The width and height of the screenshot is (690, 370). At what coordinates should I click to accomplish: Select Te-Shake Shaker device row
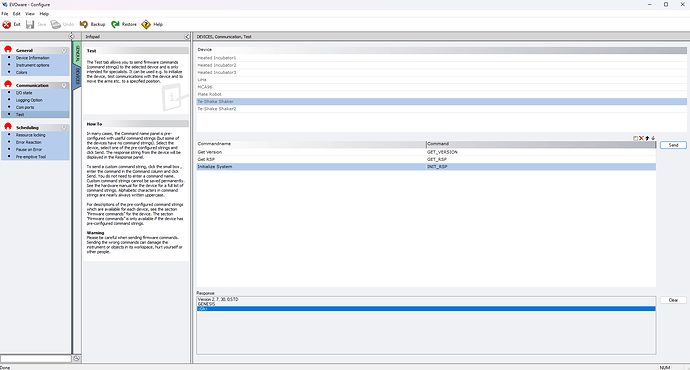click(441, 102)
